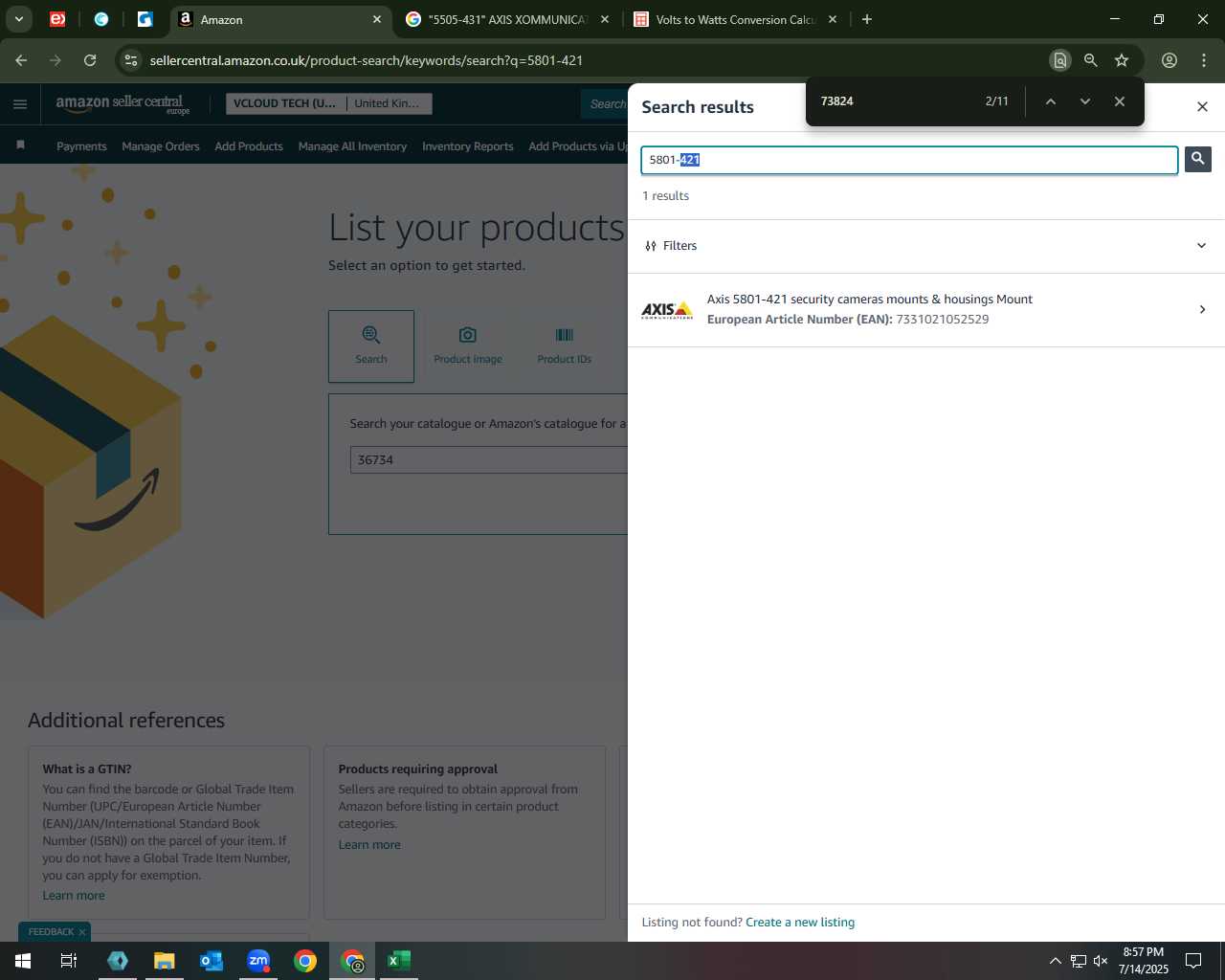Open the zoom magnifier icon in address bar
Image resolution: width=1225 pixels, height=980 pixels.
1090,60
